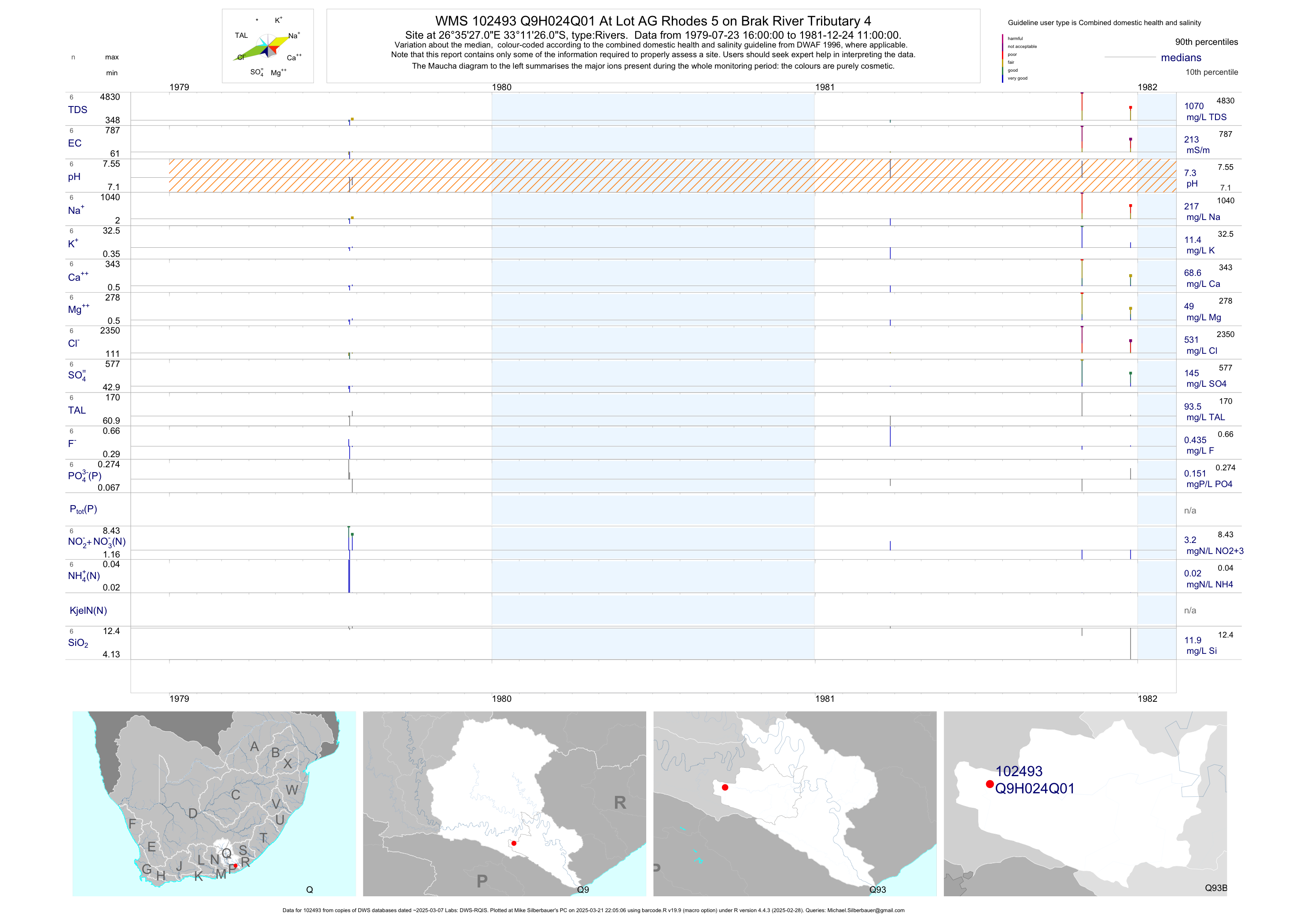Click the red marker on South Africa map
Viewport: 1307px width, 924px height.
point(235,866)
